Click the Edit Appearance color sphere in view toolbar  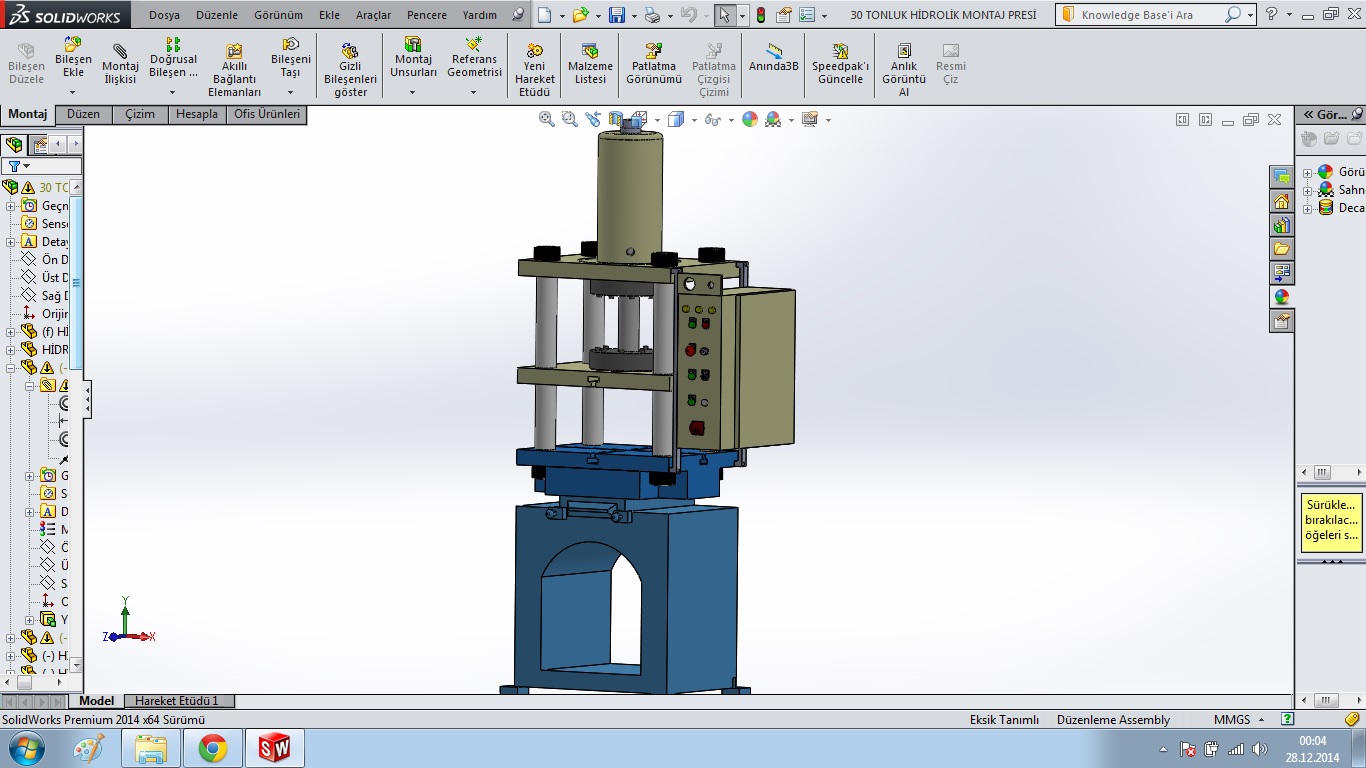tap(750, 119)
